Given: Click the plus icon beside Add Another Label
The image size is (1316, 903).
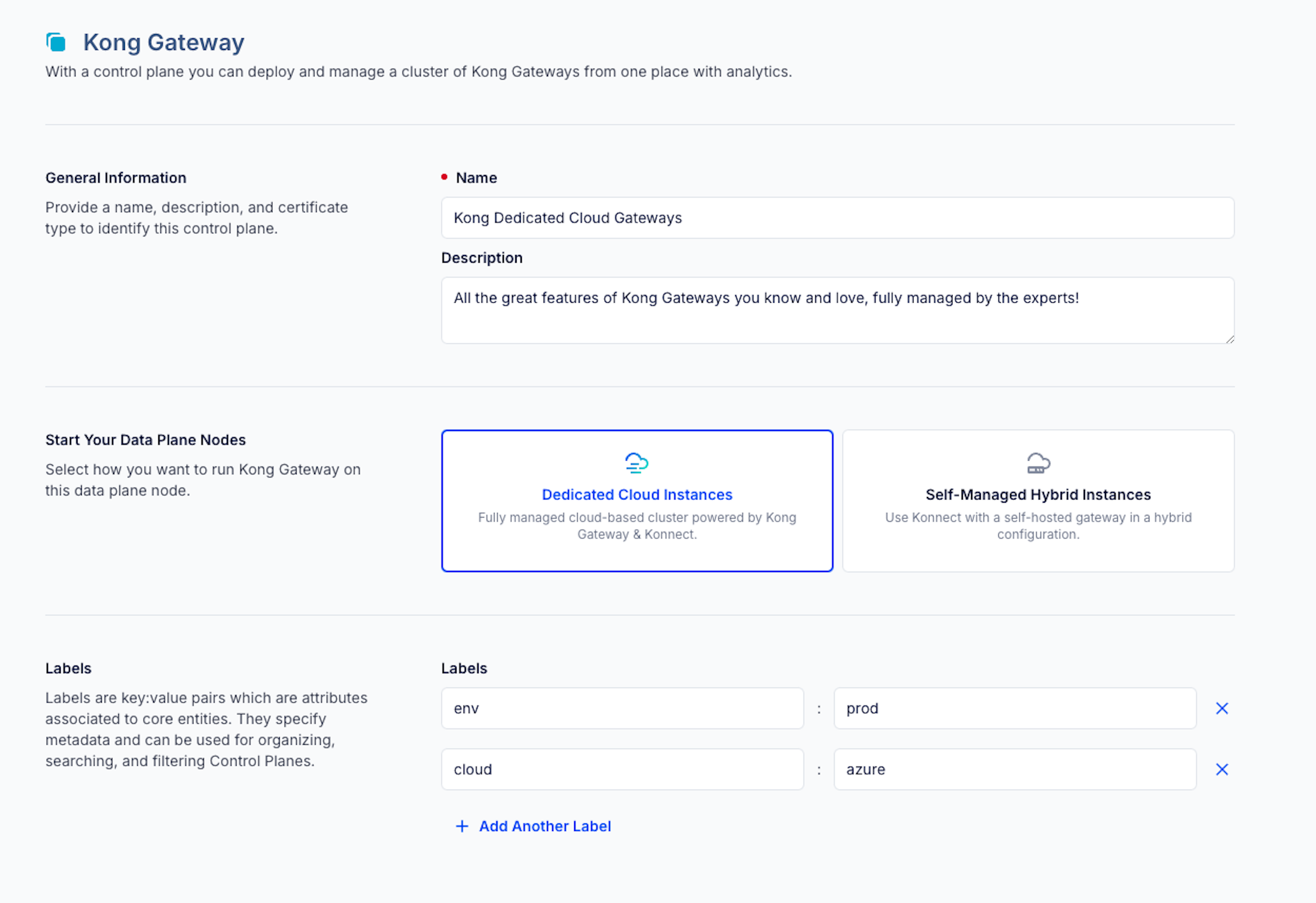Looking at the screenshot, I should coord(462,826).
